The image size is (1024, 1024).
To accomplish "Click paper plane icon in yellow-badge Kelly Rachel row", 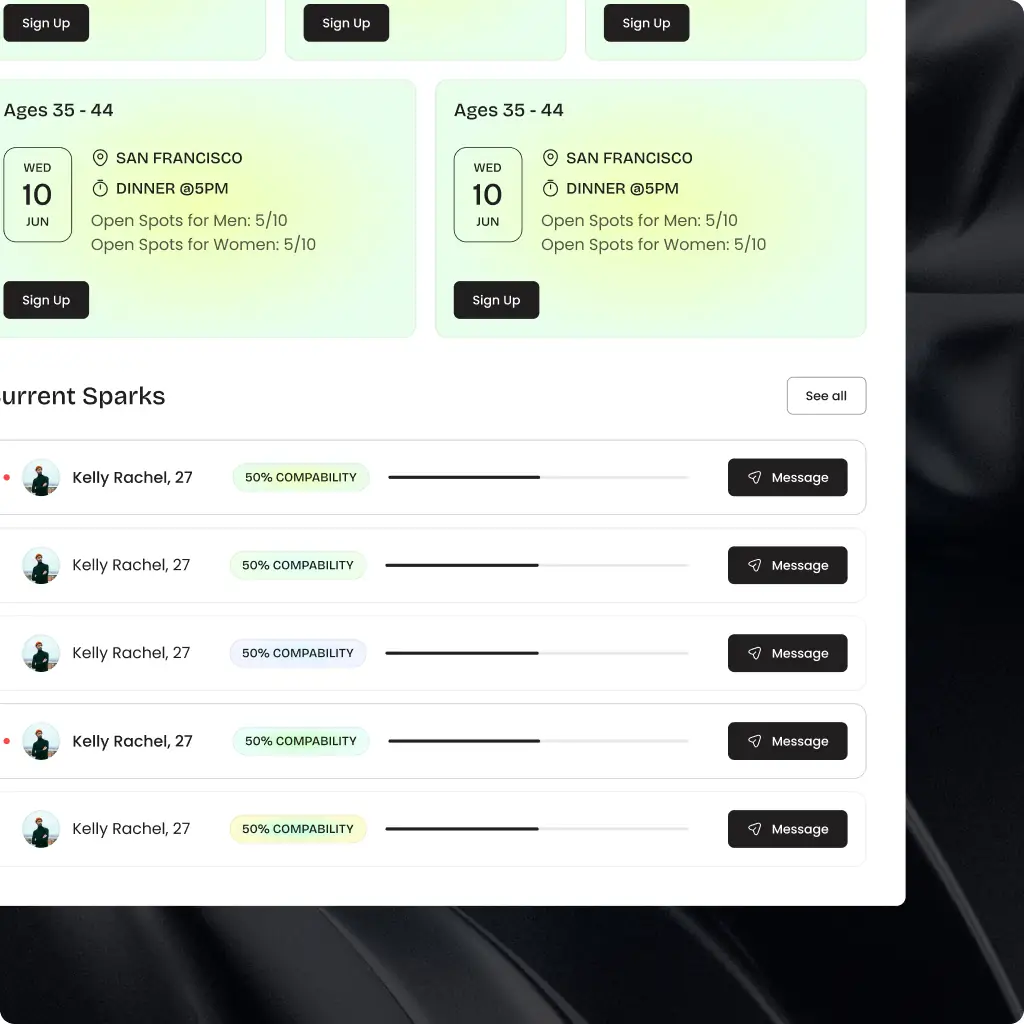I will click(754, 829).
